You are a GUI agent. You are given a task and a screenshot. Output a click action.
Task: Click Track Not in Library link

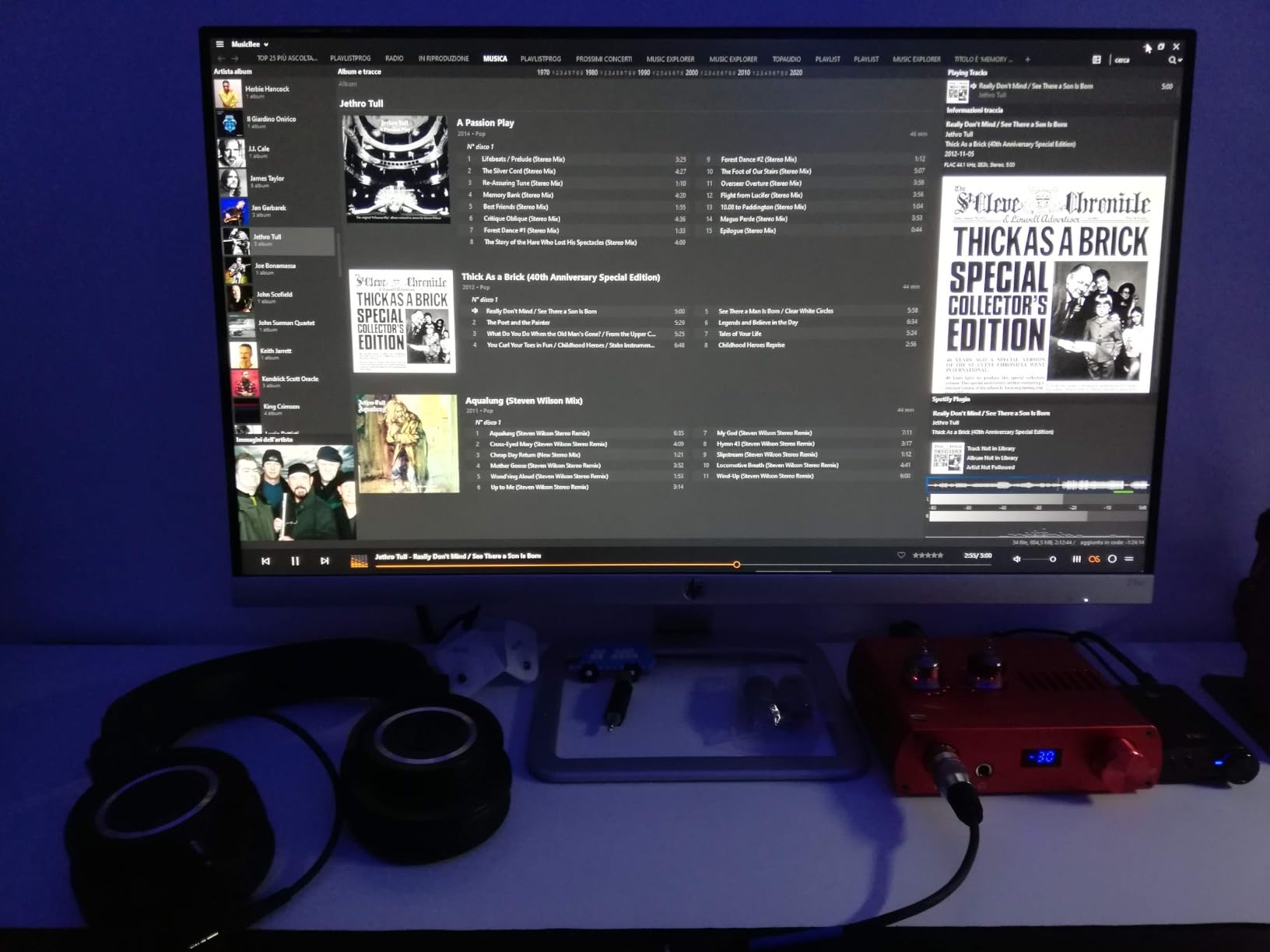991,449
